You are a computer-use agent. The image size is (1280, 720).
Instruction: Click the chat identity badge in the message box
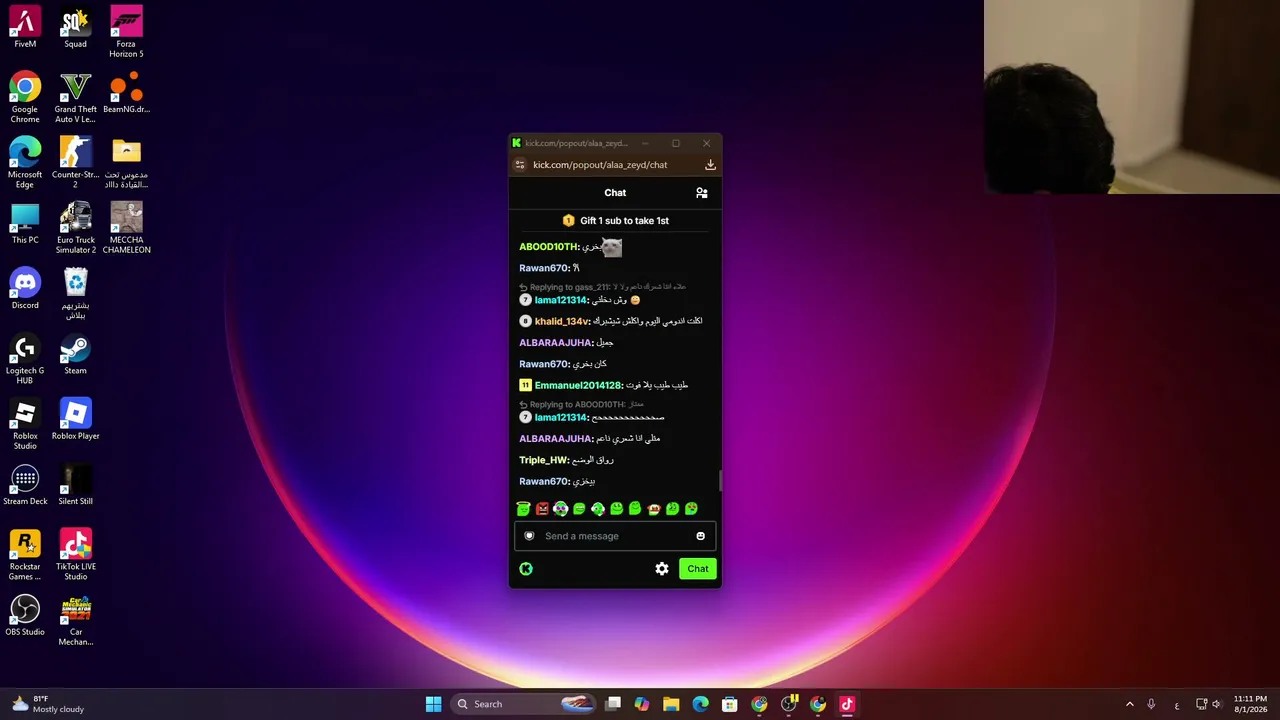tap(529, 536)
